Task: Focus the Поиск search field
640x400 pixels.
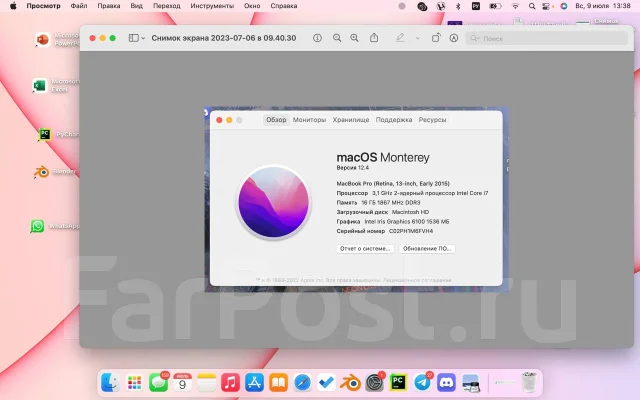Action: point(547,38)
